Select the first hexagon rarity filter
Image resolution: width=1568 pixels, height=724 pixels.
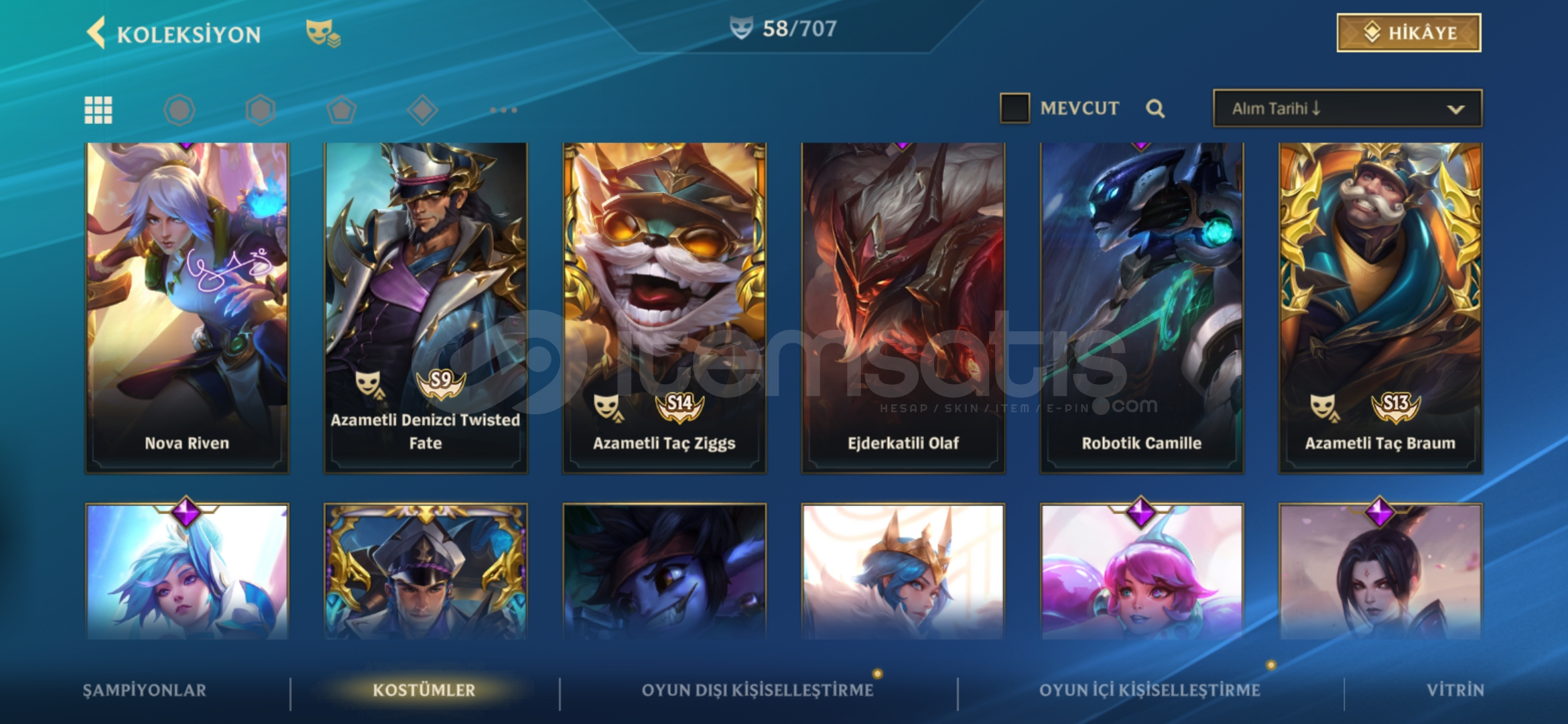tap(180, 110)
